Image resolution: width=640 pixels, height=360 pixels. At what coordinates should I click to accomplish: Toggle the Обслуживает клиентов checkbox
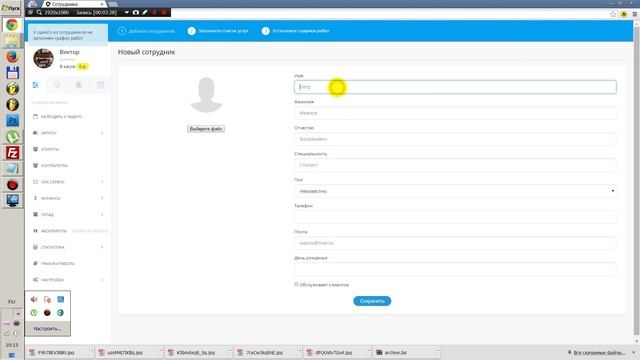(296, 284)
